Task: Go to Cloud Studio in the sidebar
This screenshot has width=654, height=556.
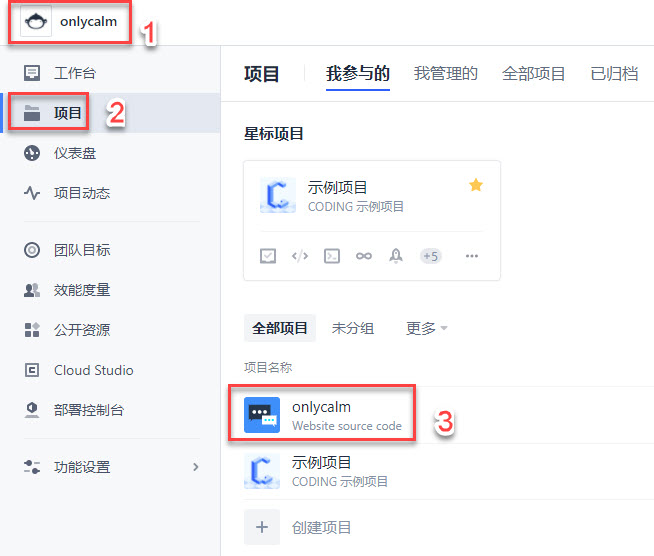Action: point(93,370)
